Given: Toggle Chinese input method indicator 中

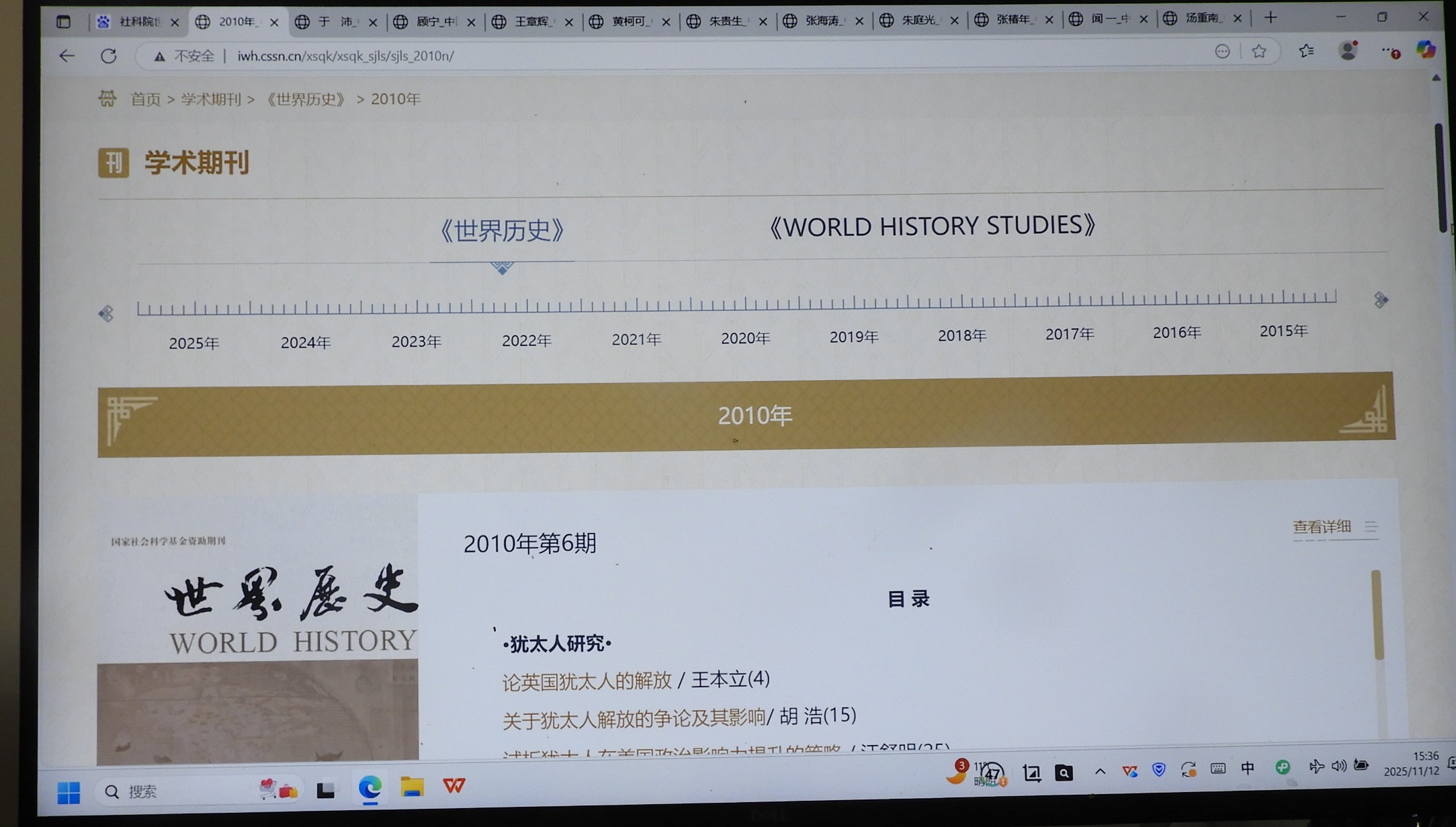Looking at the screenshot, I should pos(1247,768).
